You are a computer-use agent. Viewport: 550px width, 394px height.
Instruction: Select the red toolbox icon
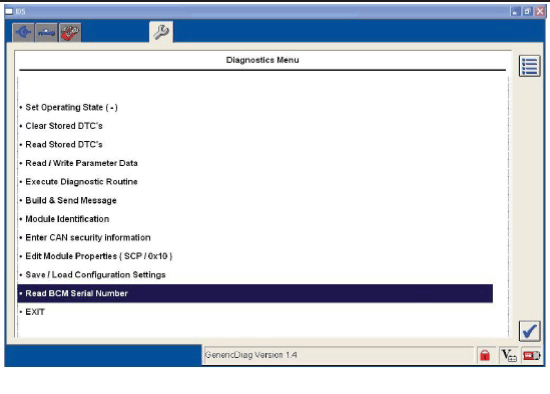point(70,32)
